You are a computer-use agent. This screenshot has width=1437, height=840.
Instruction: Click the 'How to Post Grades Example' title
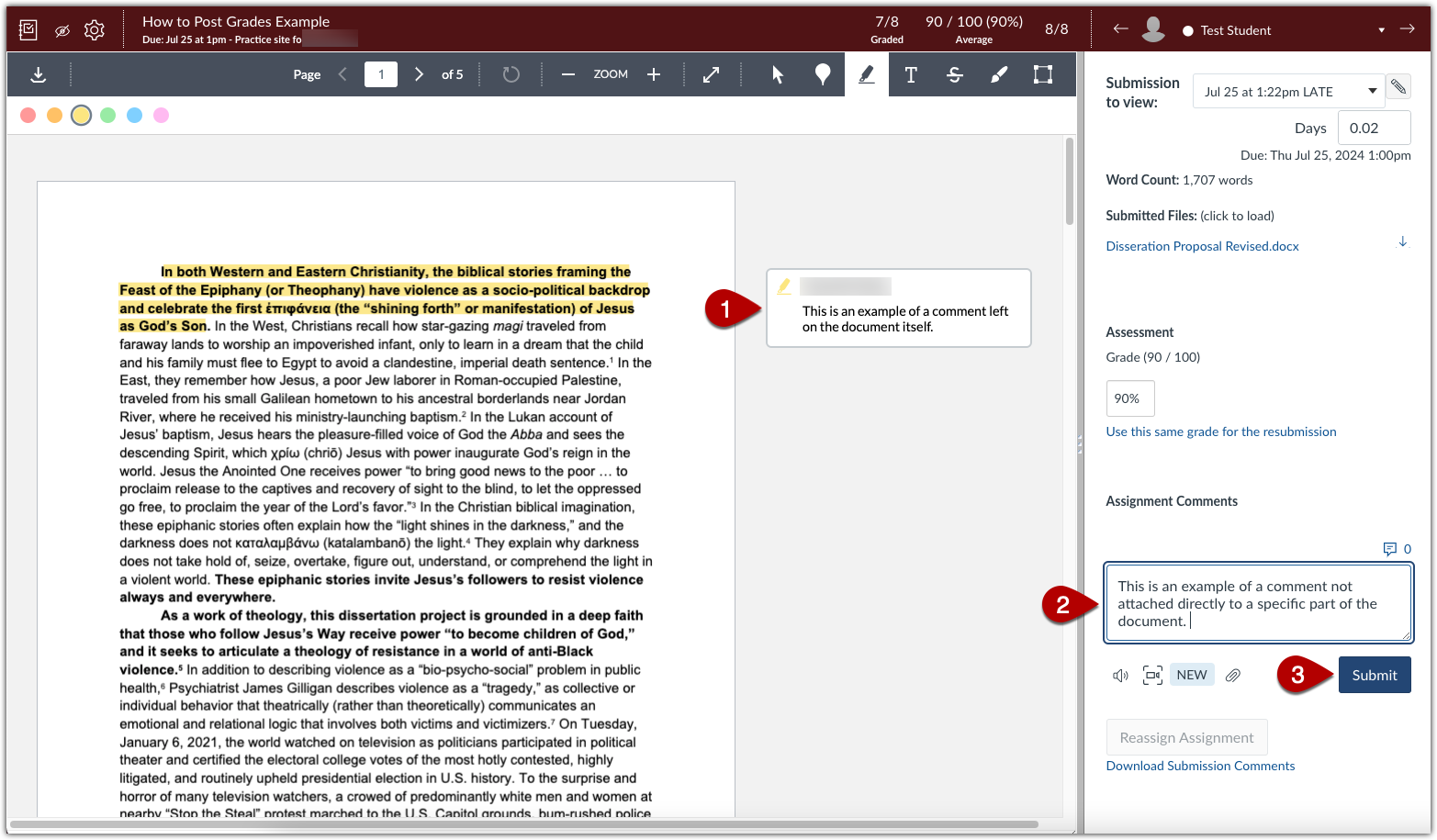pyautogui.click(x=236, y=21)
